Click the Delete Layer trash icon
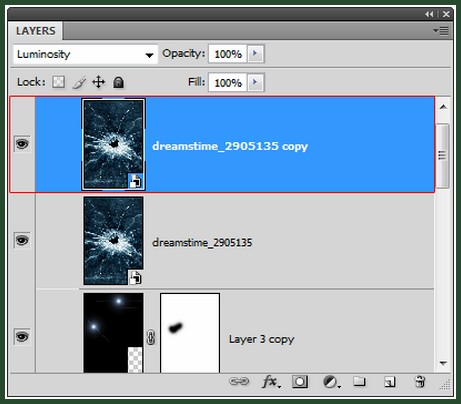 tap(419, 381)
